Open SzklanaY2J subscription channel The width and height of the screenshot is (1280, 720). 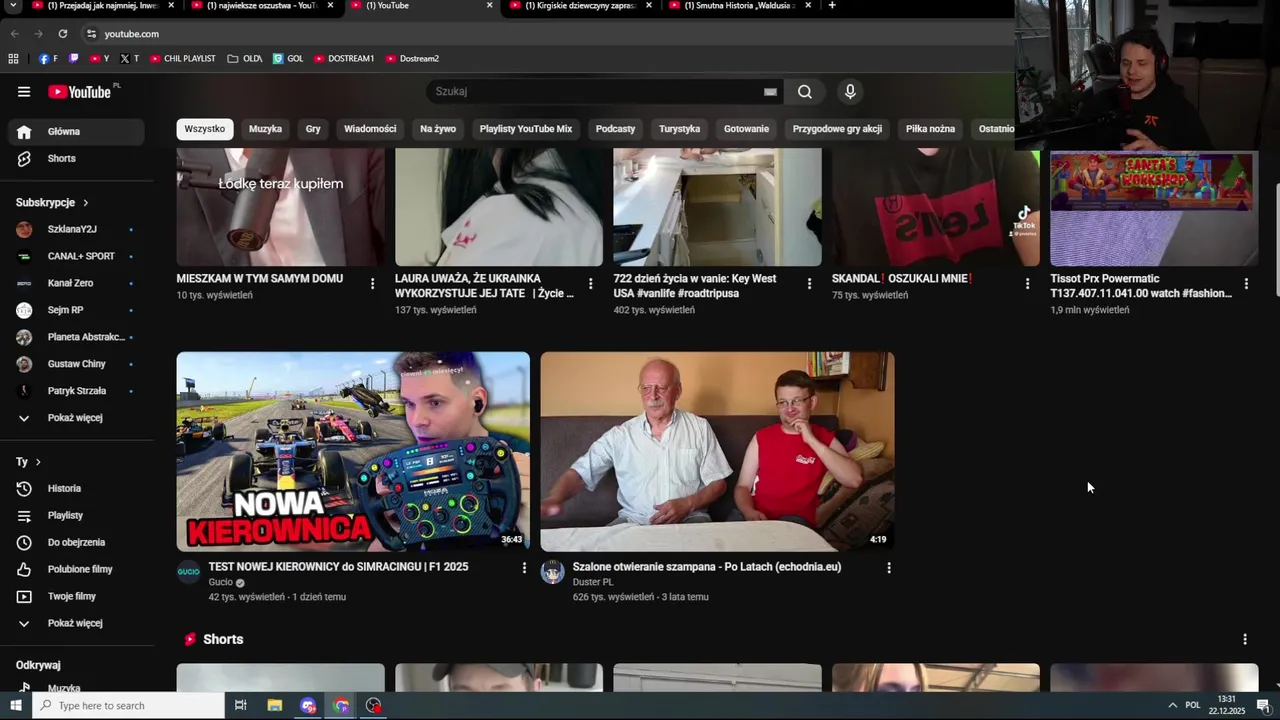(77, 230)
